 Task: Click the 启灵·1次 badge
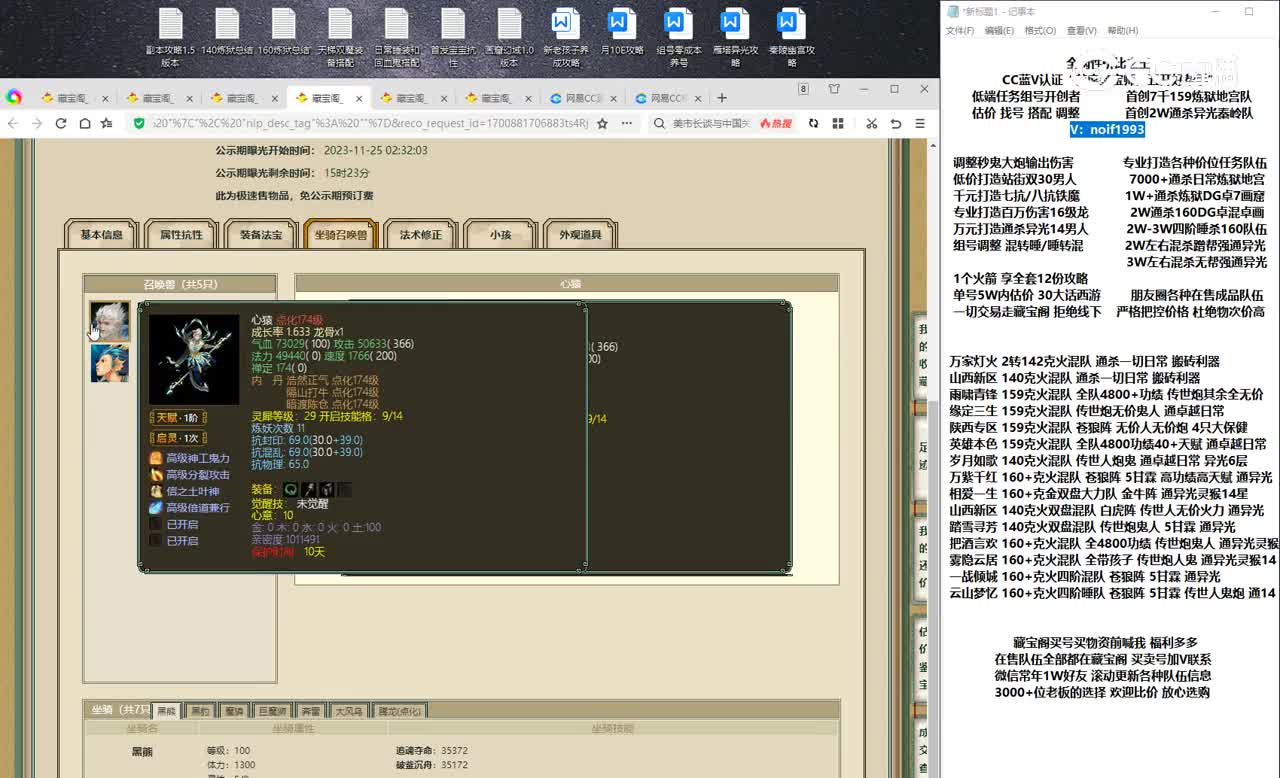[x=178, y=438]
